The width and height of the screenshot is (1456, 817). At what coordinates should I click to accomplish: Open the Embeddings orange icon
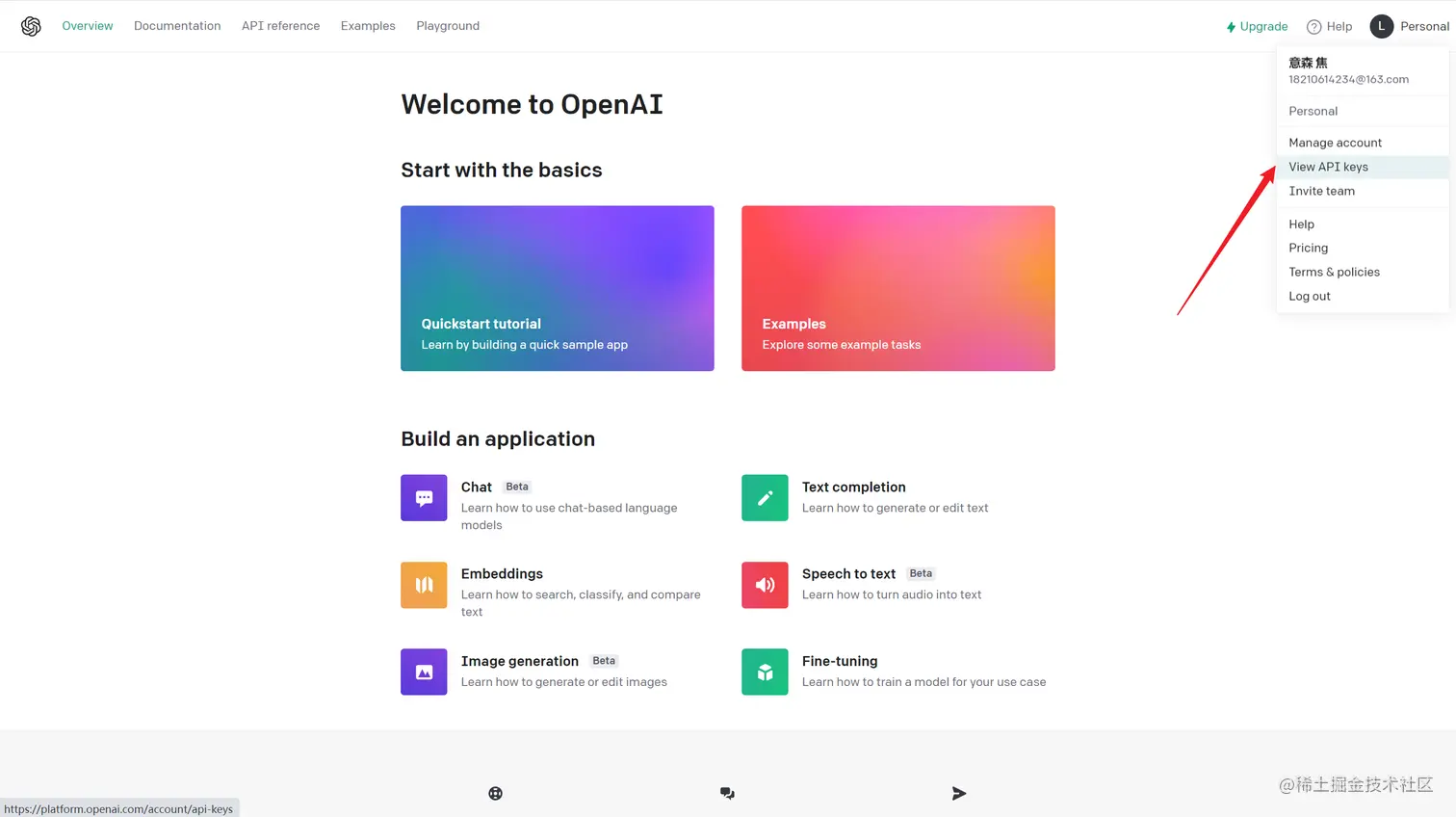coord(424,585)
